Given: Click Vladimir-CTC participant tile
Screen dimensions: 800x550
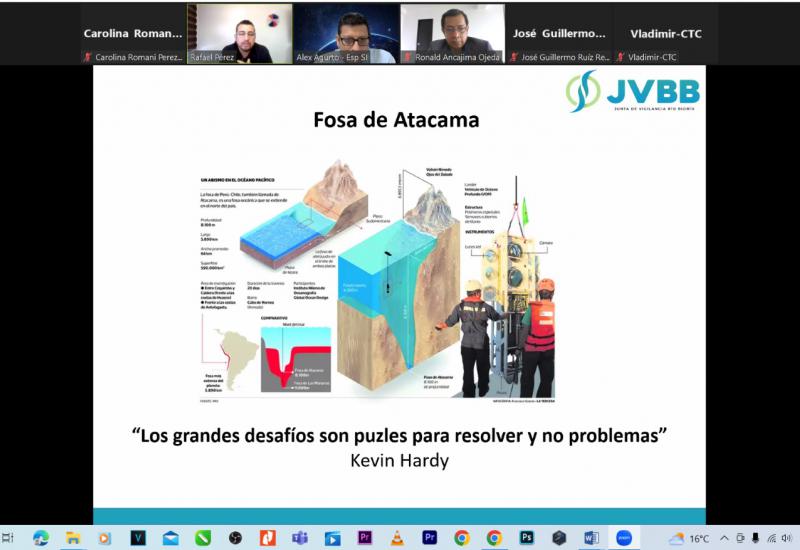Looking at the screenshot, I should point(666,34).
